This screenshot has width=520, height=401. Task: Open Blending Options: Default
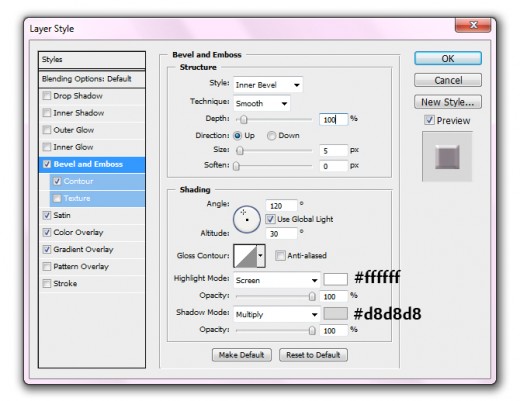(x=92, y=79)
